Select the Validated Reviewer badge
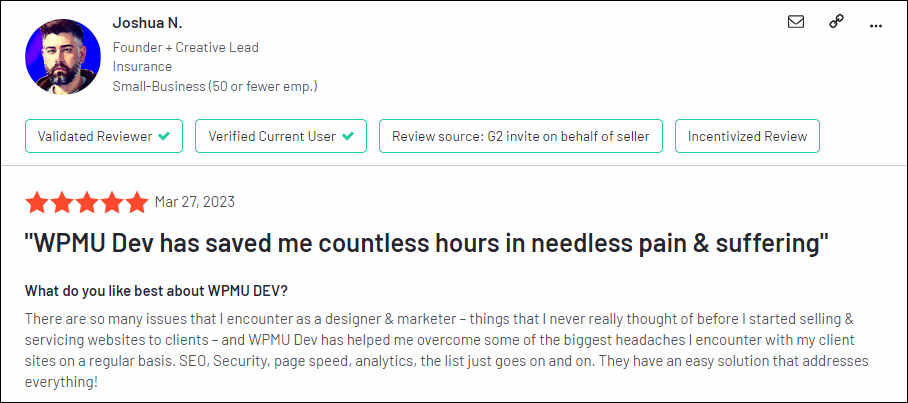 104,136
